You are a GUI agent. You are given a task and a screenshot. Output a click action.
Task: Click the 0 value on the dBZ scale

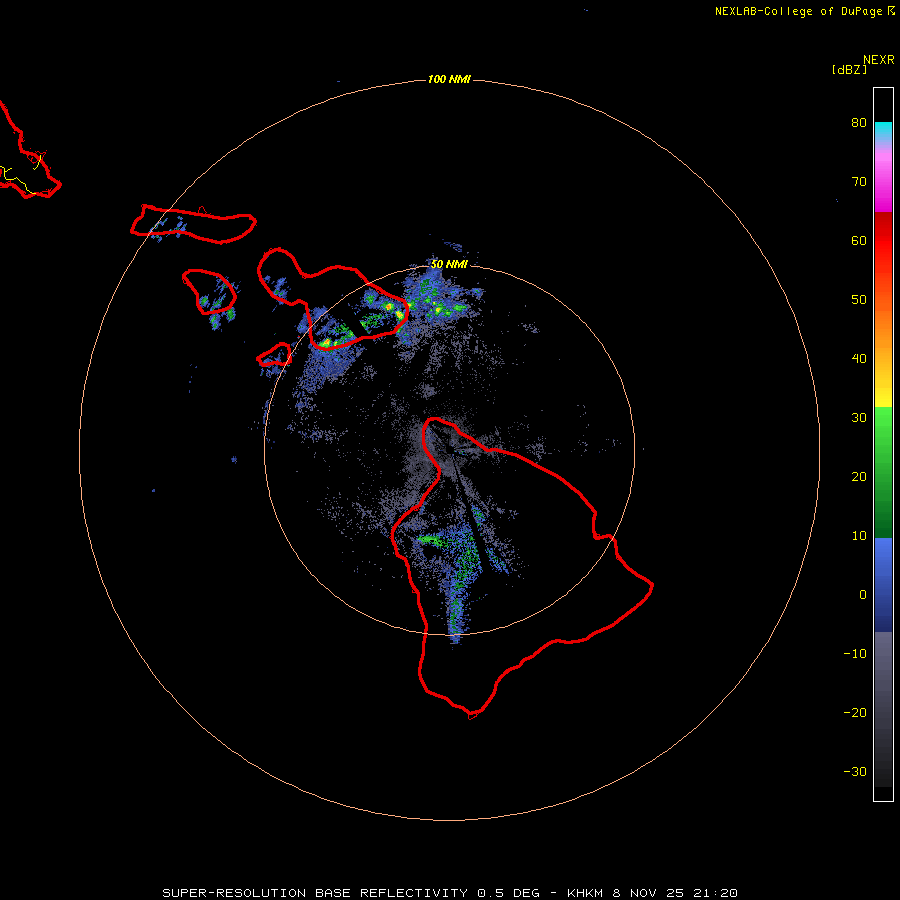[x=863, y=595]
